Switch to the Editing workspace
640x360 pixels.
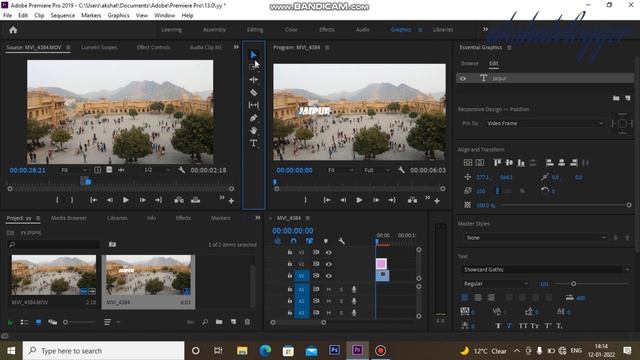[x=255, y=29]
